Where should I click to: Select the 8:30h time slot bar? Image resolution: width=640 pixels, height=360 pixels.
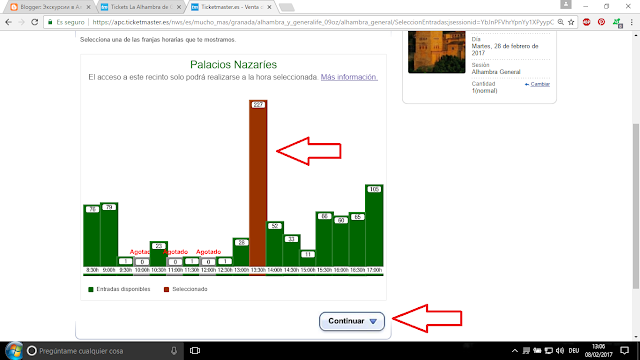pos(92,236)
